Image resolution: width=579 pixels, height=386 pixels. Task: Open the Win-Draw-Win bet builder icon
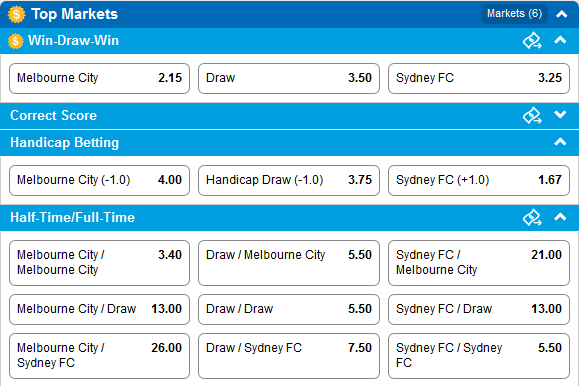click(532, 41)
